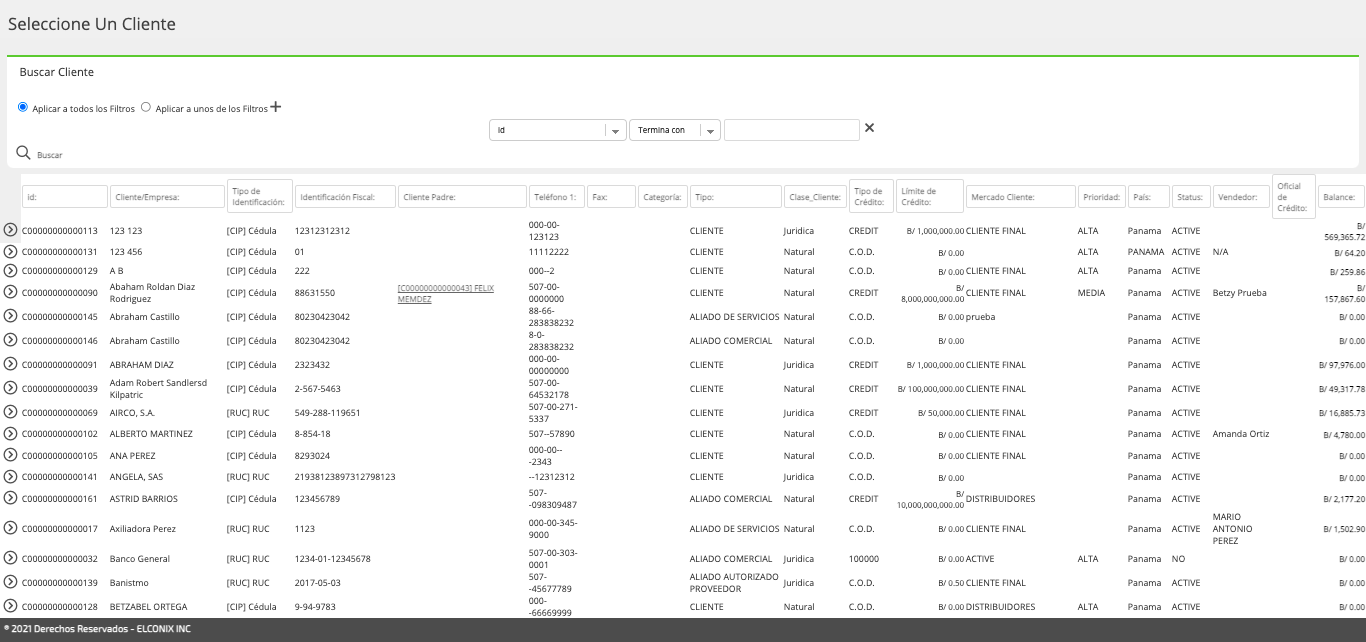
Task: Choose 'Aplicar a unos de los Filtros' radio
Action: pyautogui.click(x=146, y=107)
